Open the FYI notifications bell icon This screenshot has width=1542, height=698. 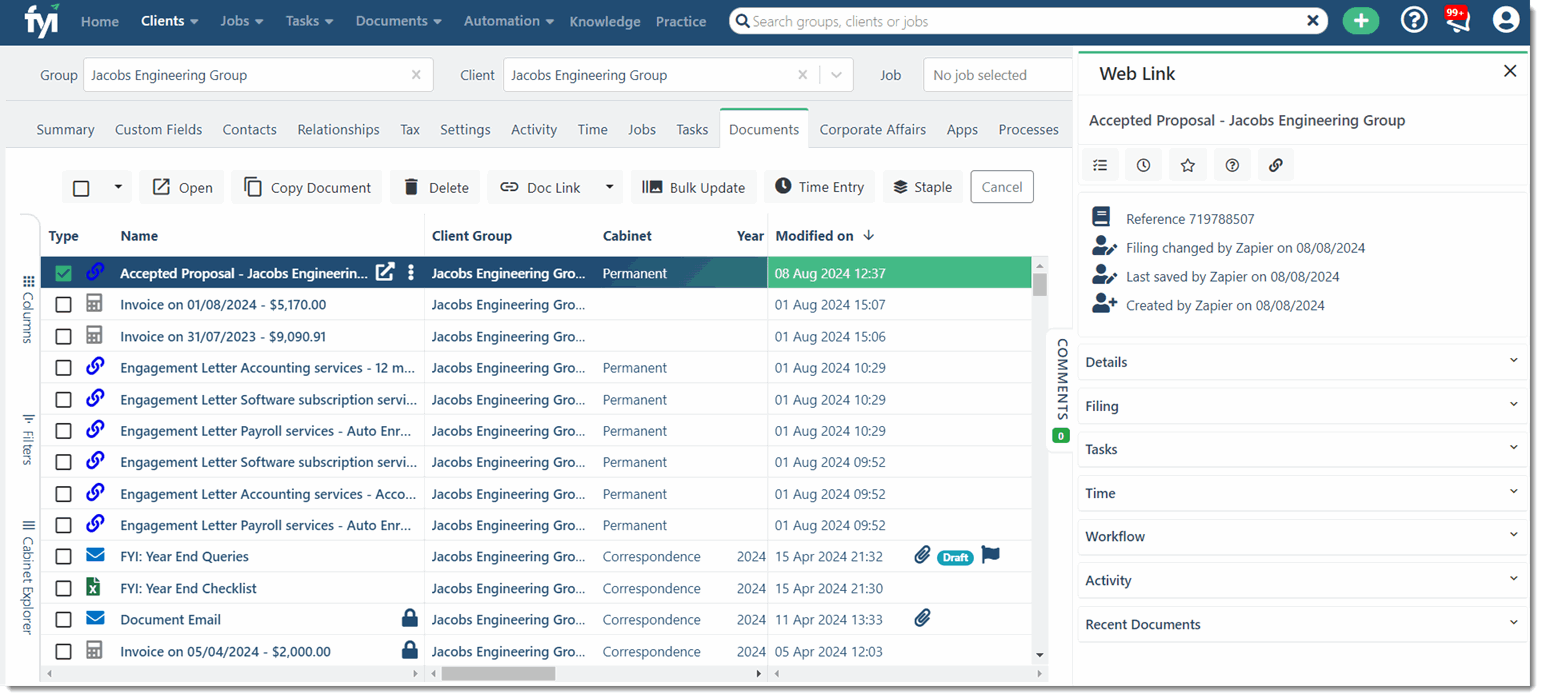coord(1456,19)
